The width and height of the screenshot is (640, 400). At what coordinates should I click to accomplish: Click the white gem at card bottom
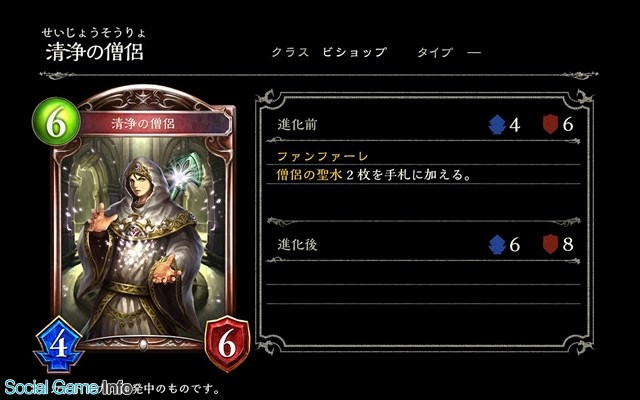click(142, 345)
